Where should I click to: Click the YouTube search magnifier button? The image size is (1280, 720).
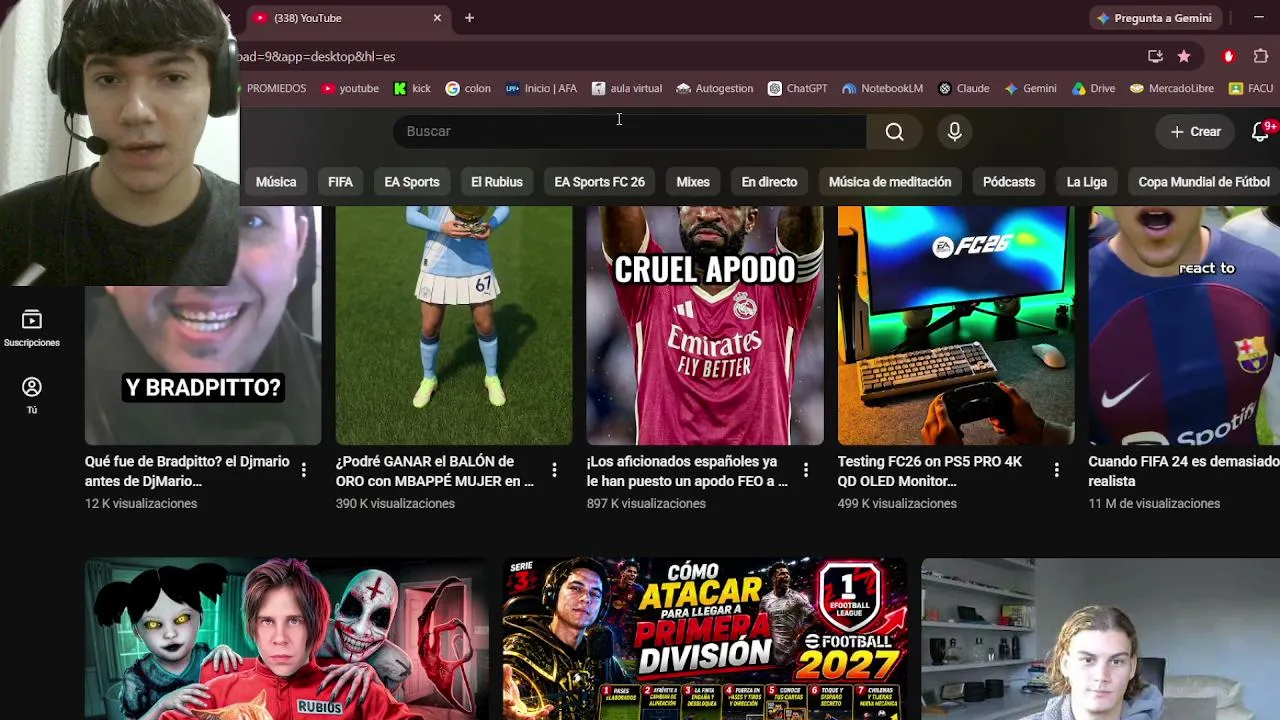[894, 132]
